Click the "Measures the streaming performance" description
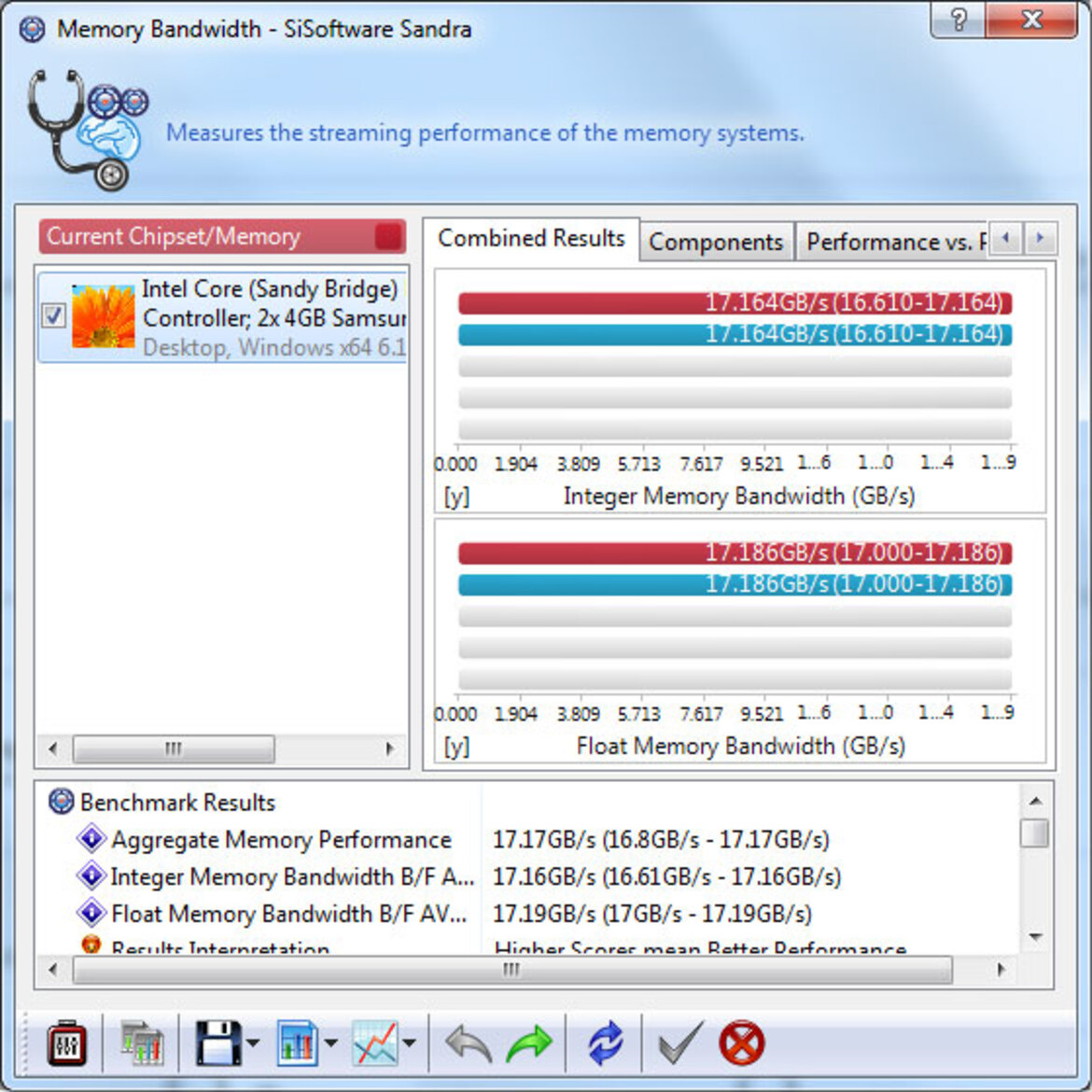This screenshot has height=1092, width=1092. coord(484,133)
